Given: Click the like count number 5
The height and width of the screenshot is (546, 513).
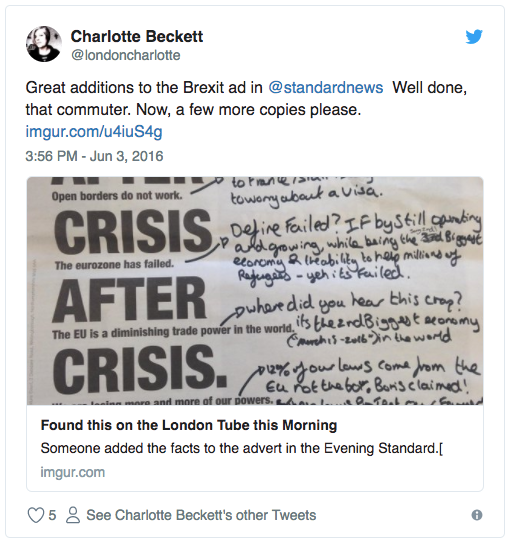Looking at the screenshot, I should pos(52,515).
